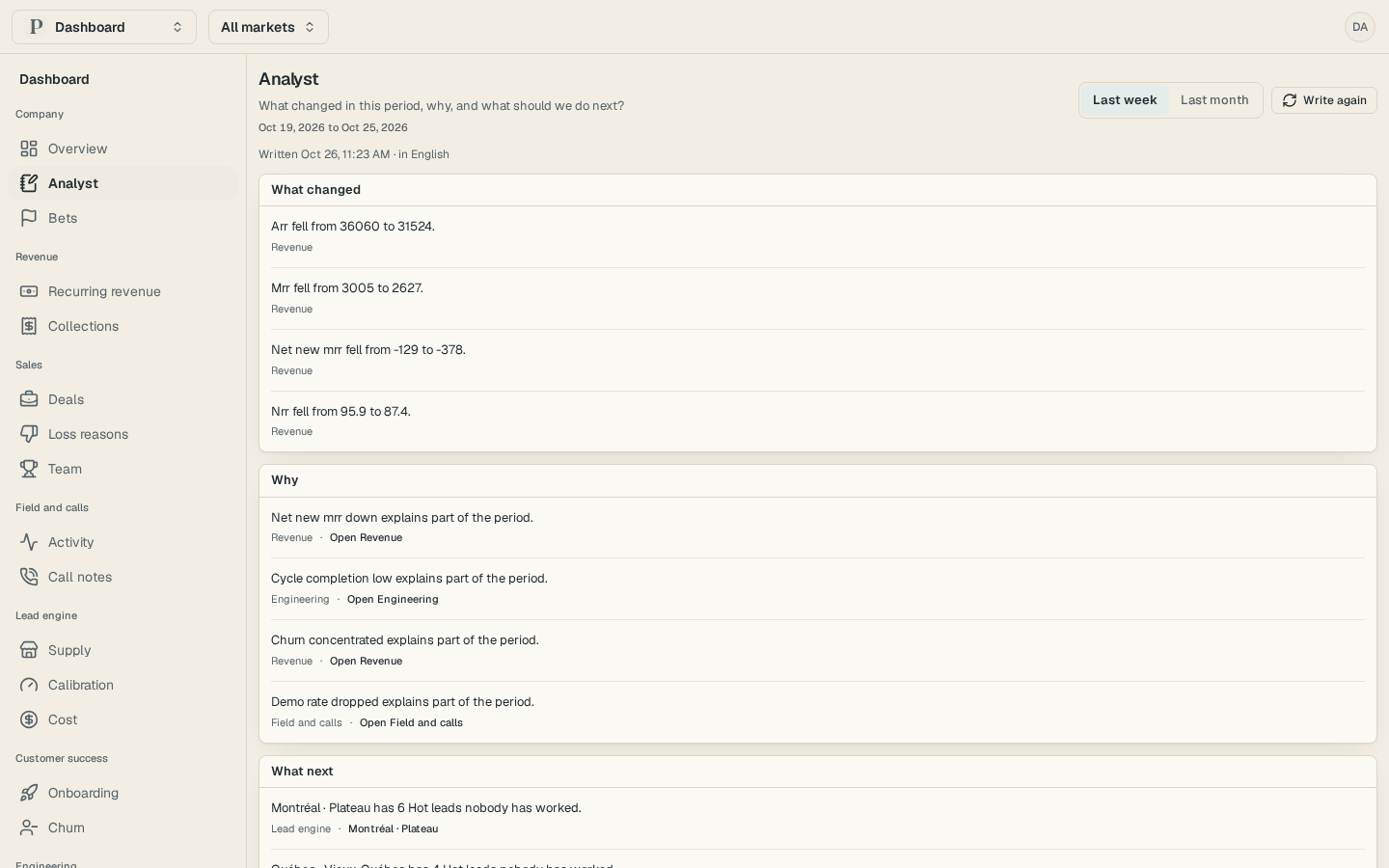This screenshot has height=868, width=1389.
Task: Open Supply via the store icon
Action: tap(29, 650)
